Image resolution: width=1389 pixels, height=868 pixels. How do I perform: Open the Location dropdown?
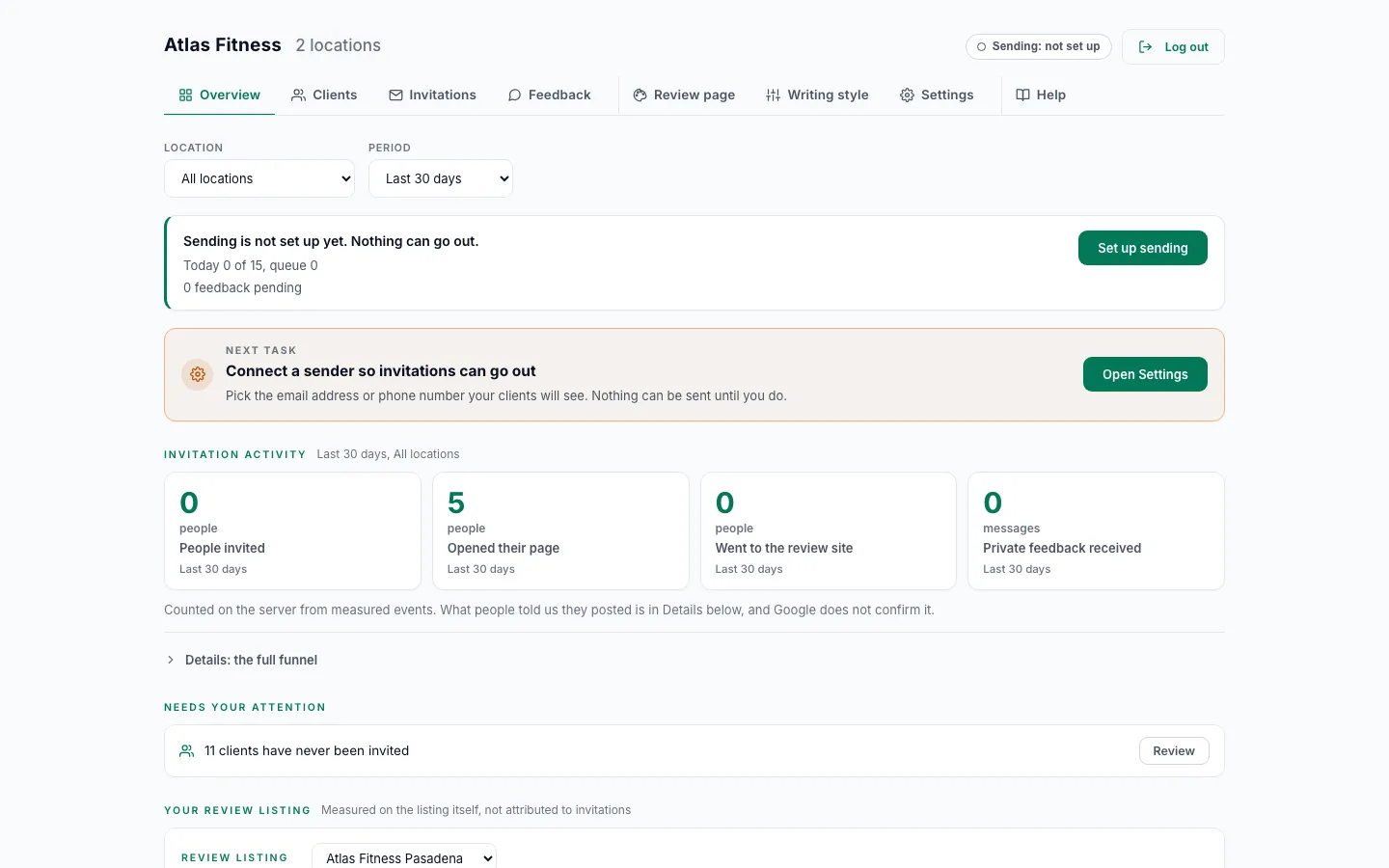point(259,178)
